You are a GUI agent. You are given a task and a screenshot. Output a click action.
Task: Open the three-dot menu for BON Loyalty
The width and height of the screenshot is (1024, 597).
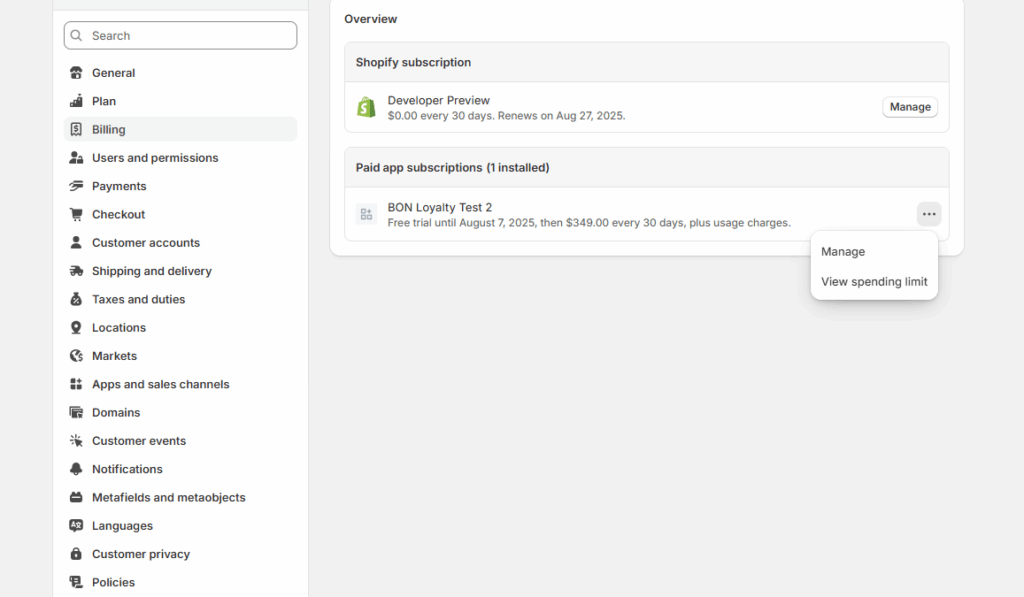click(x=929, y=214)
